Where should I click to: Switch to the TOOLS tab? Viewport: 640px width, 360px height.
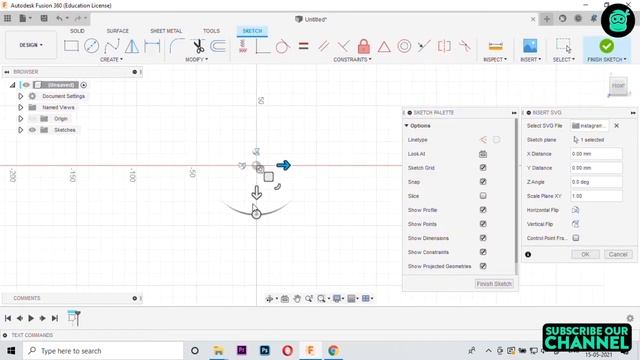pos(211,31)
